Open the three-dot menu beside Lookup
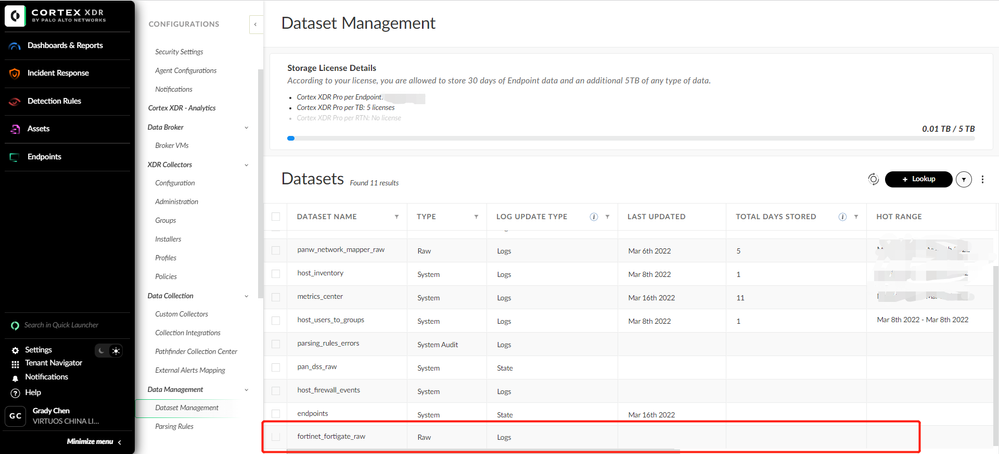The width and height of the screenshot is (999, 454). pyautogui.click(x=983, y=180)
